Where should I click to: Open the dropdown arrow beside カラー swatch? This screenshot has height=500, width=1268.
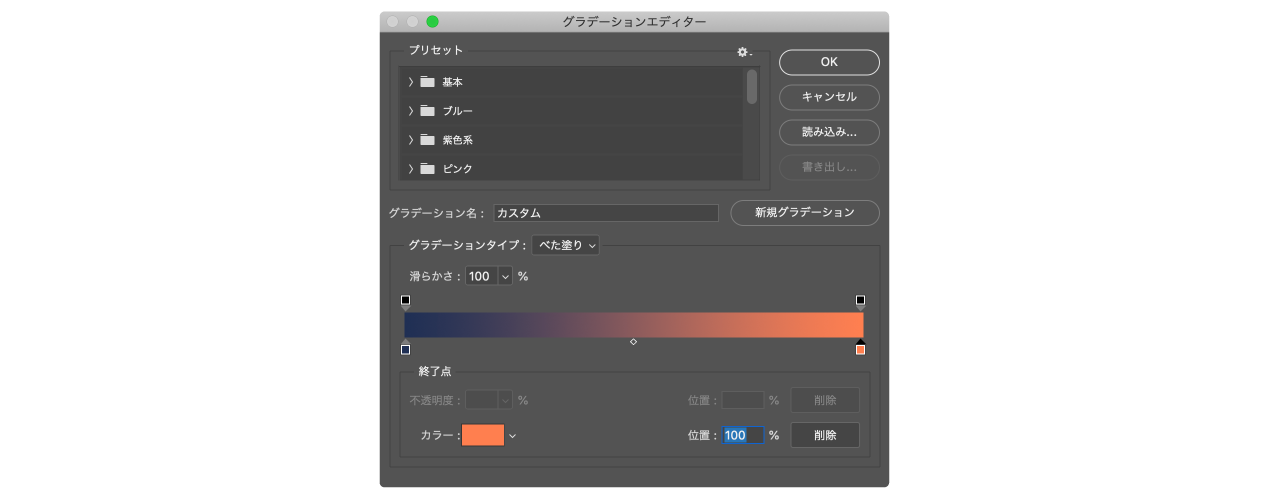(513, 436)
